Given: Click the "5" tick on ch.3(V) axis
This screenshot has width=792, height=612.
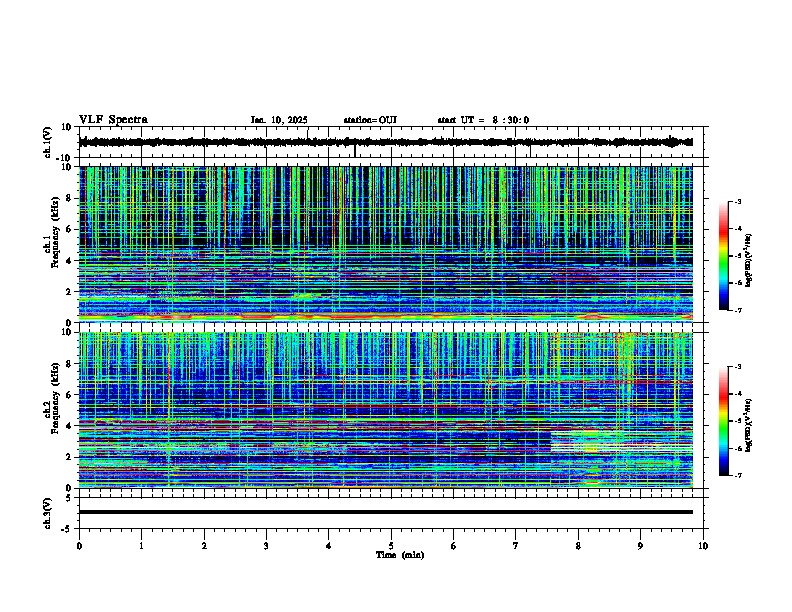Looking at the screenshot, I should (x=70, y=498).
